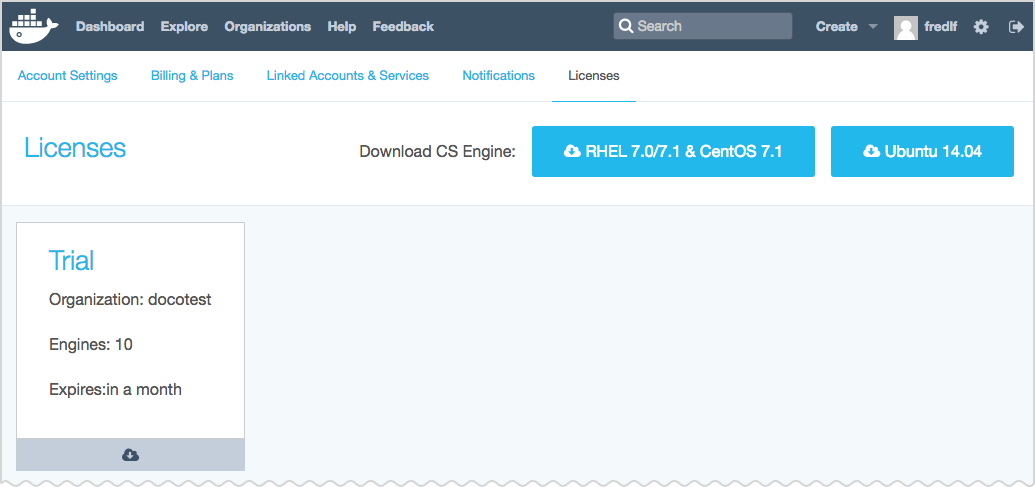Select the Licenses tab

click(593, 76)
